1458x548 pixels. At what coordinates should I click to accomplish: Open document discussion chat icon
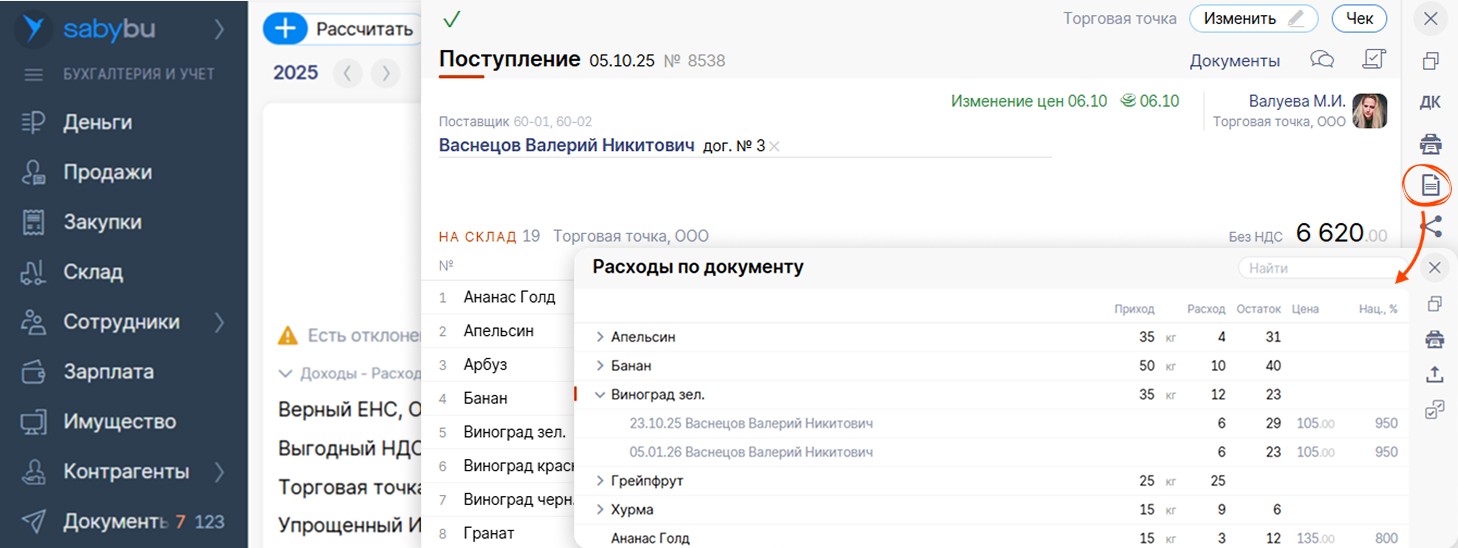coord(1322,60)
